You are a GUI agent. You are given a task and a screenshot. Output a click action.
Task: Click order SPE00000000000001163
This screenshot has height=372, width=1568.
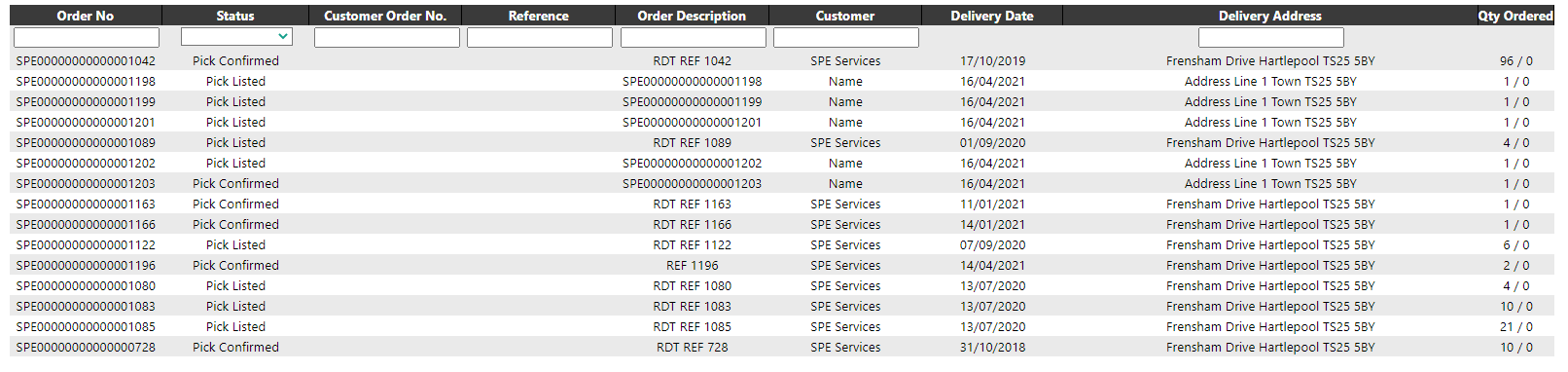(x=86, y=204)
